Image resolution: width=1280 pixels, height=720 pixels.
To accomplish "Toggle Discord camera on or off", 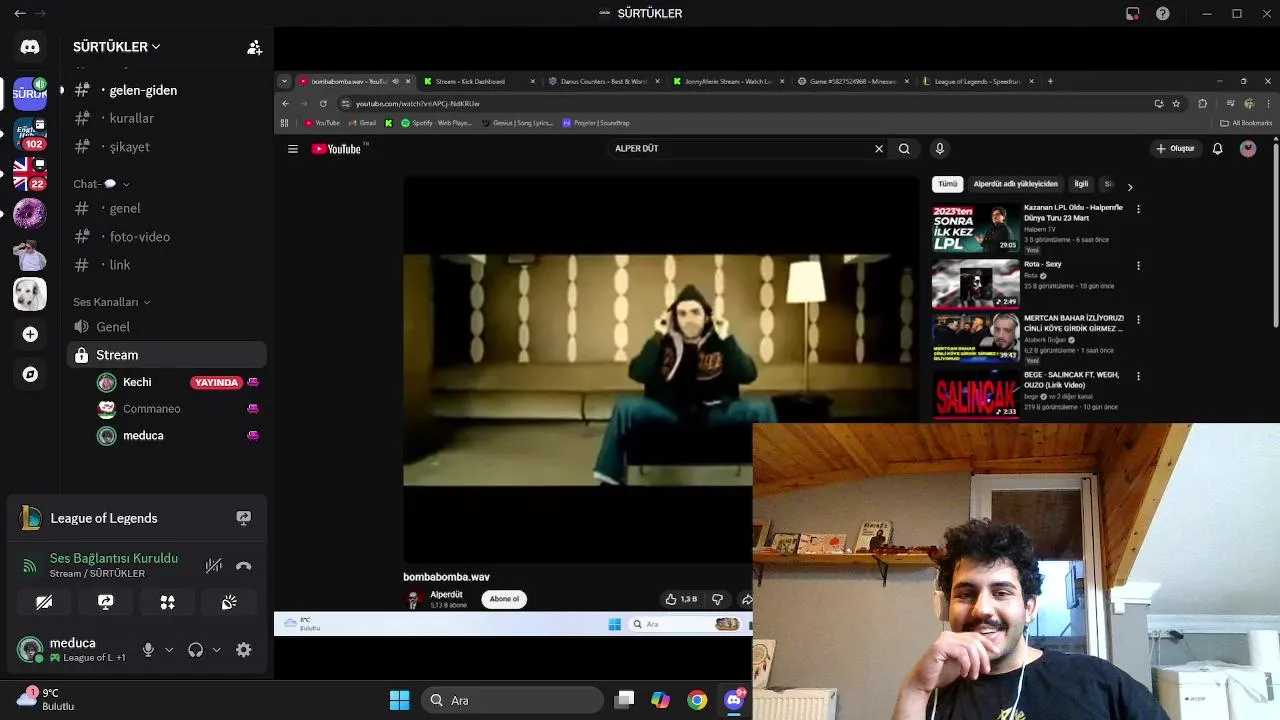I will click(44, 602).
